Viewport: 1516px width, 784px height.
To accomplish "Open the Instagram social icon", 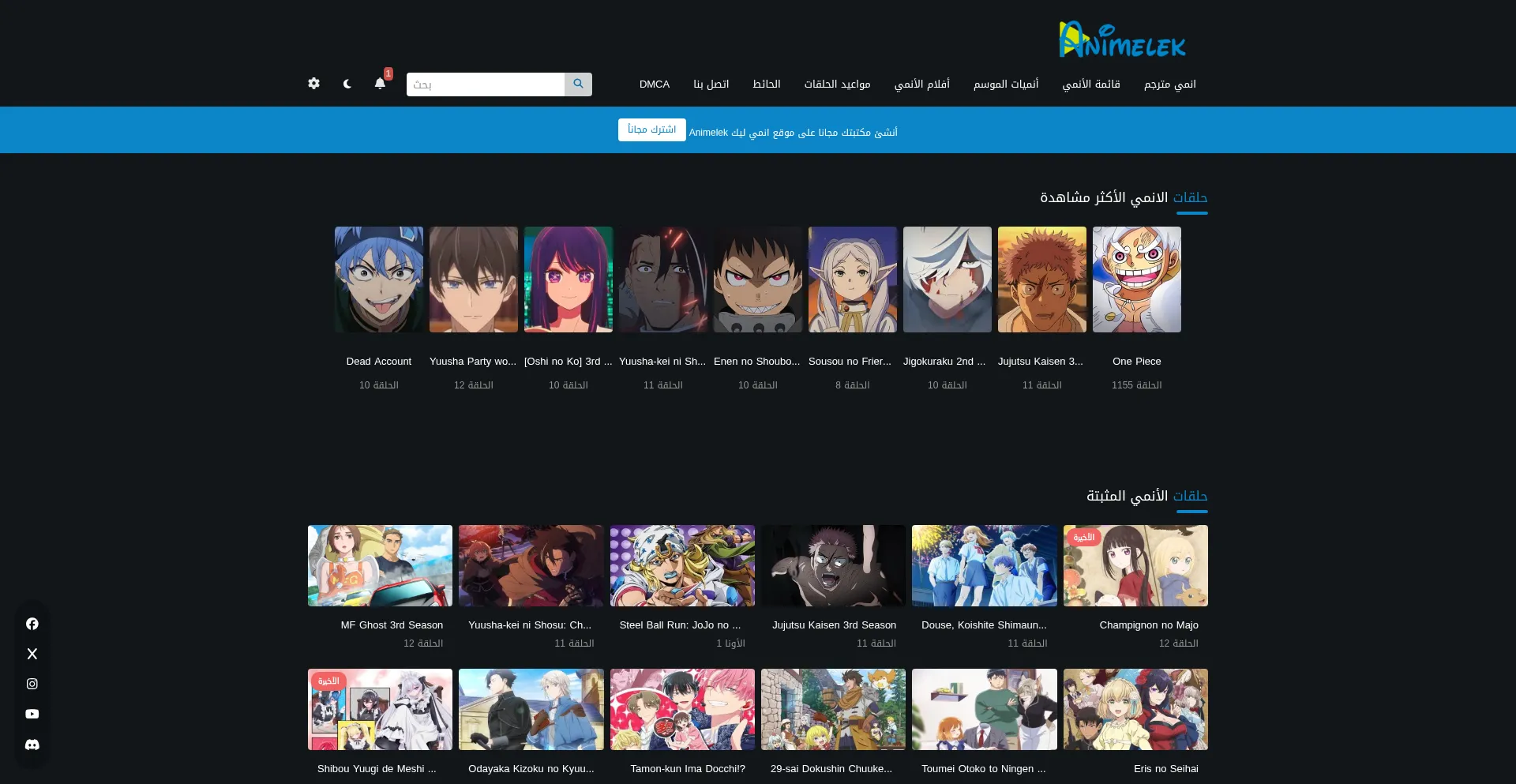I will coord(32,684).
